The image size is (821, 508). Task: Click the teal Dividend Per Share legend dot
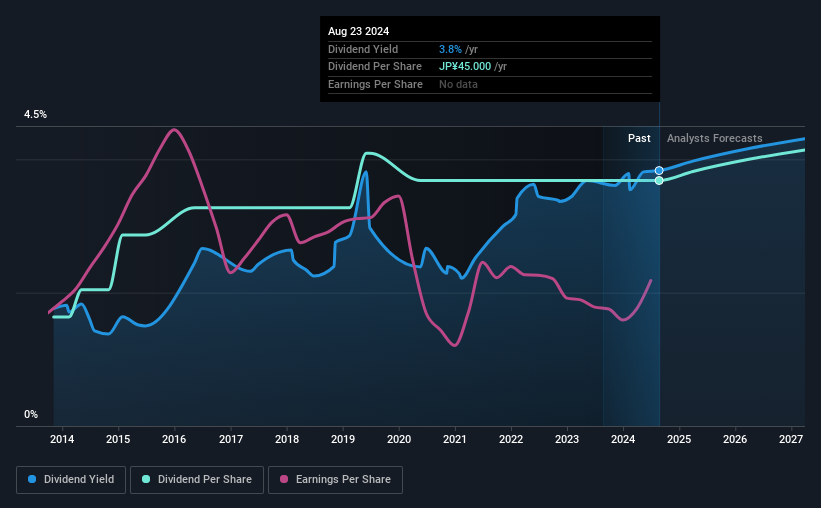pyautogui.click(x=146, y=479)
